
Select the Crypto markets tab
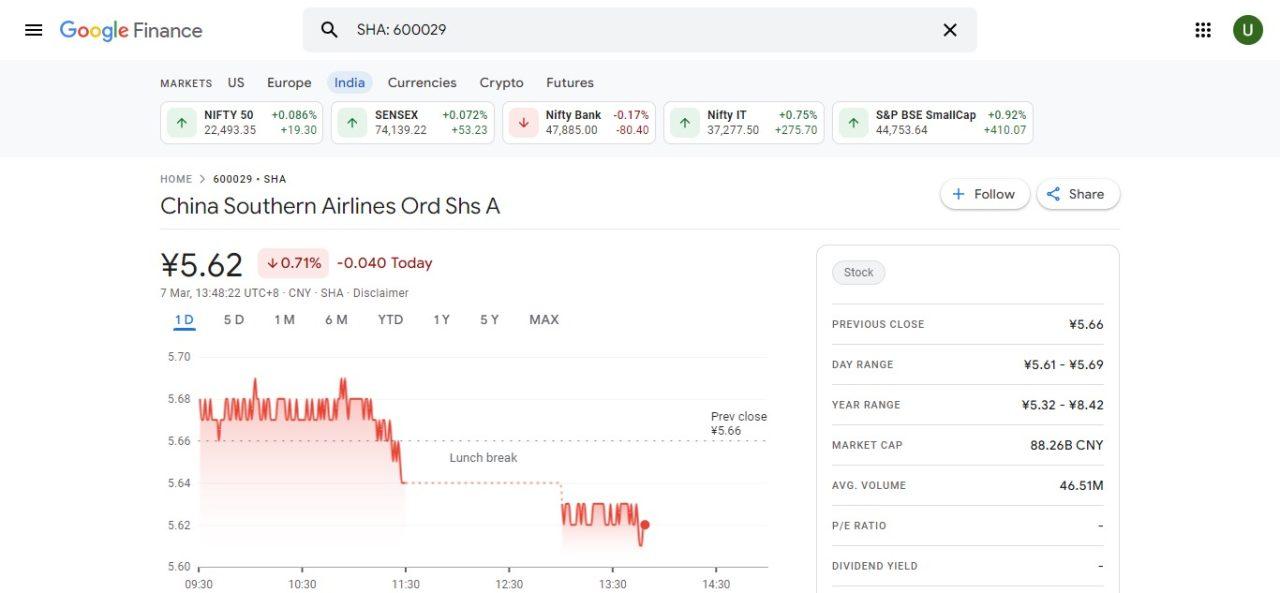pyautogui.click(x=501, y=83)
